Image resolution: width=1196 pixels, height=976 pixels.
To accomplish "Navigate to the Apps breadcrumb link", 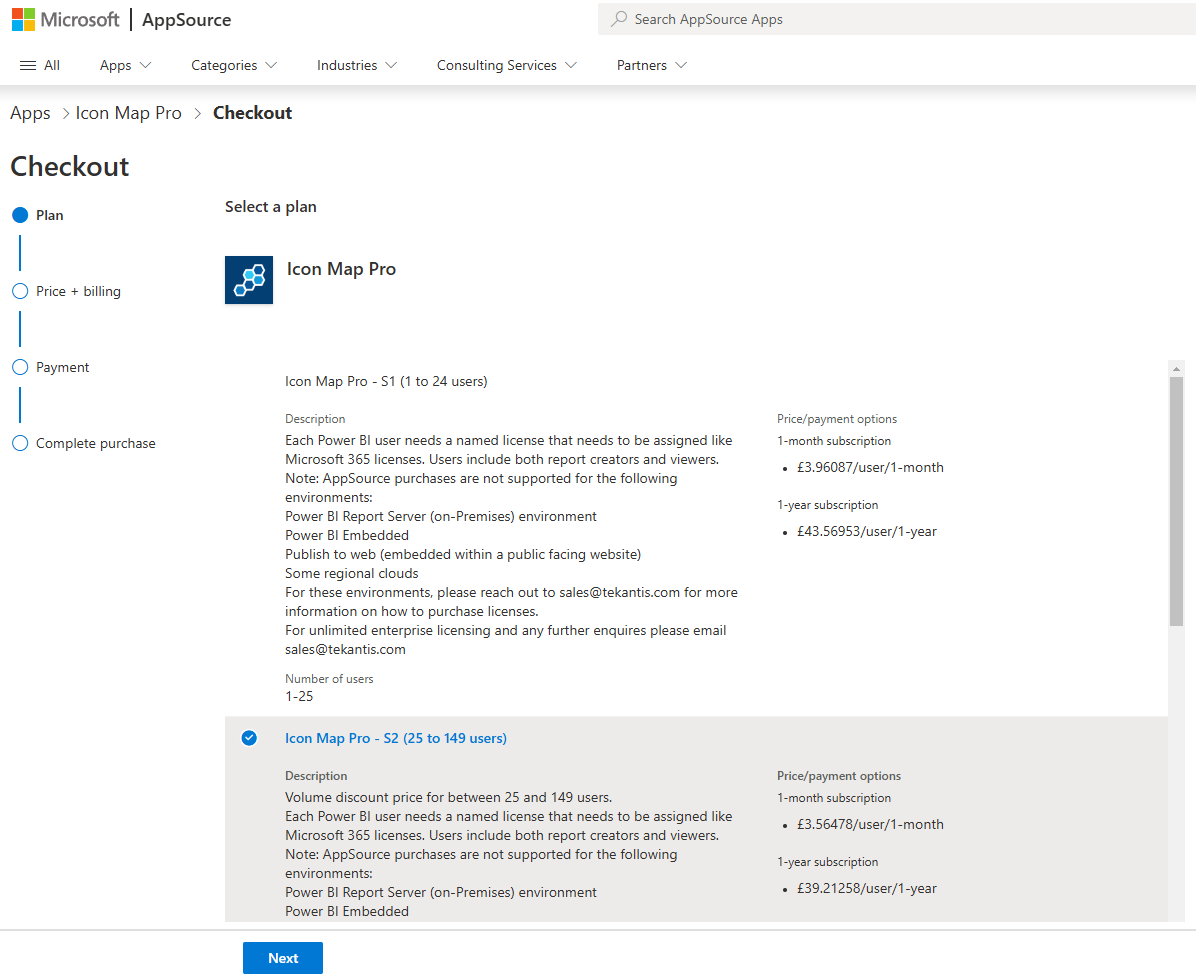I will coord(30,113).
